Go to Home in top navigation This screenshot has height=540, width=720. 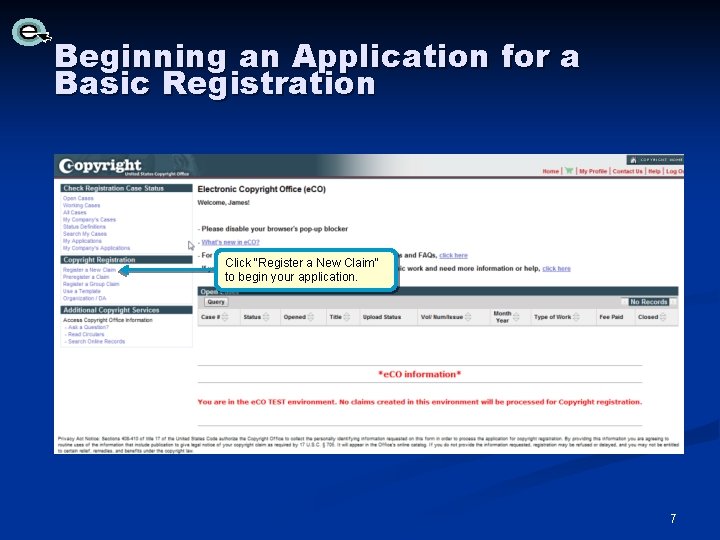(551, 171)
